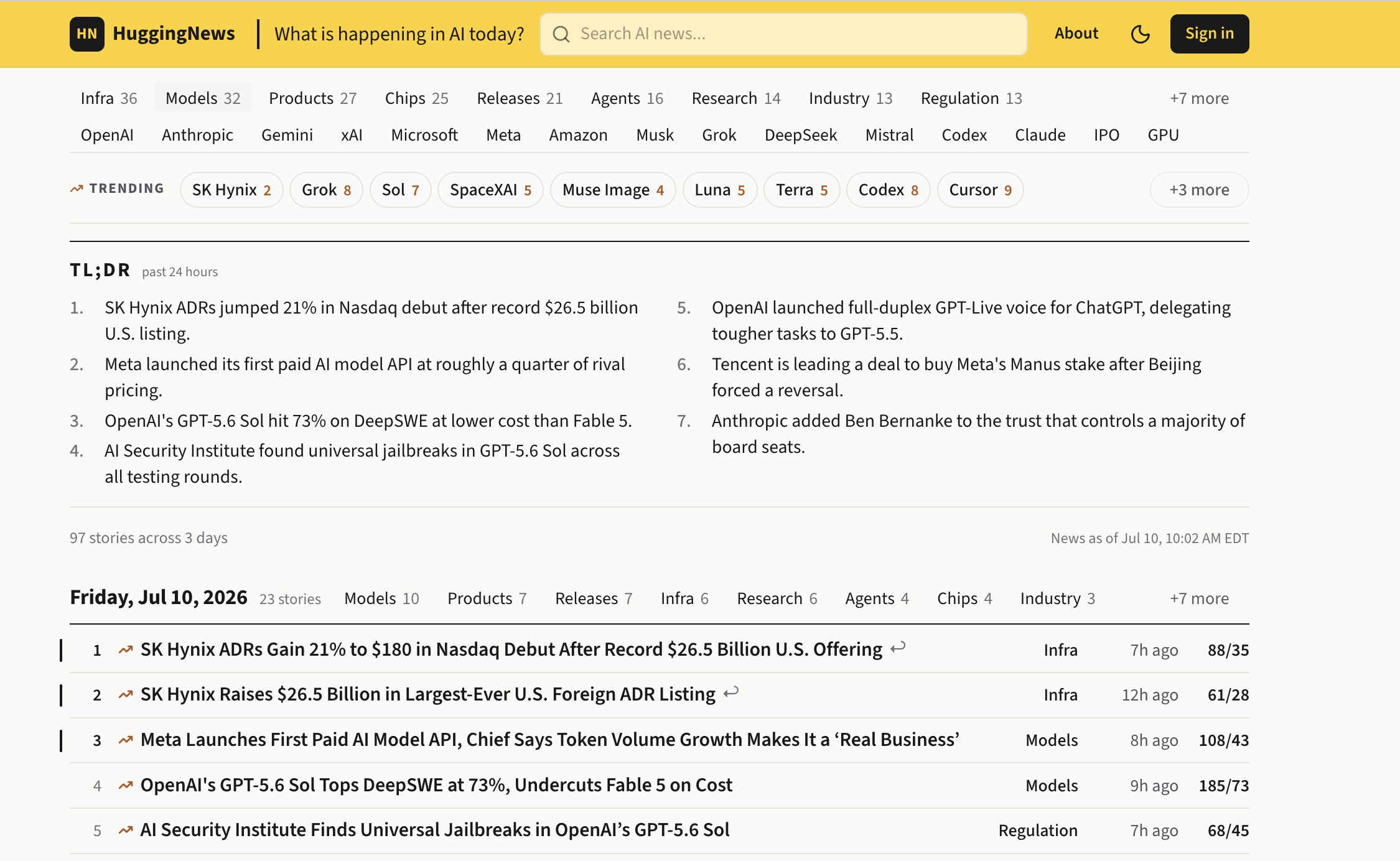Open AI Security Institute Universal Jailbreaks story

click(x=435, y=830)
